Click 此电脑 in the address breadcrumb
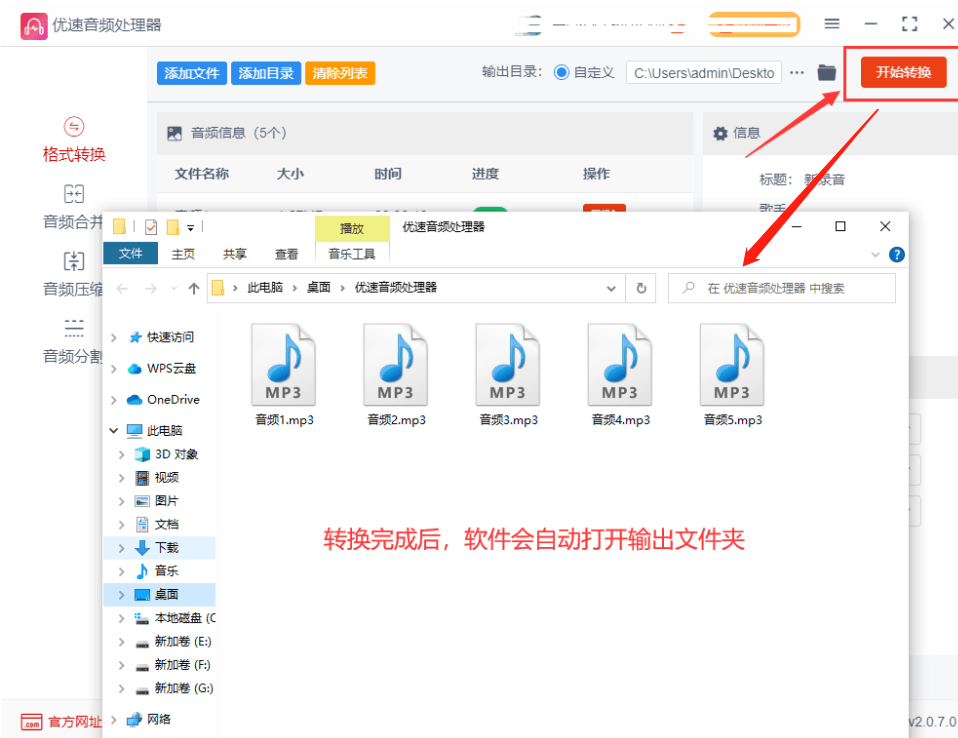 [265, 288]
